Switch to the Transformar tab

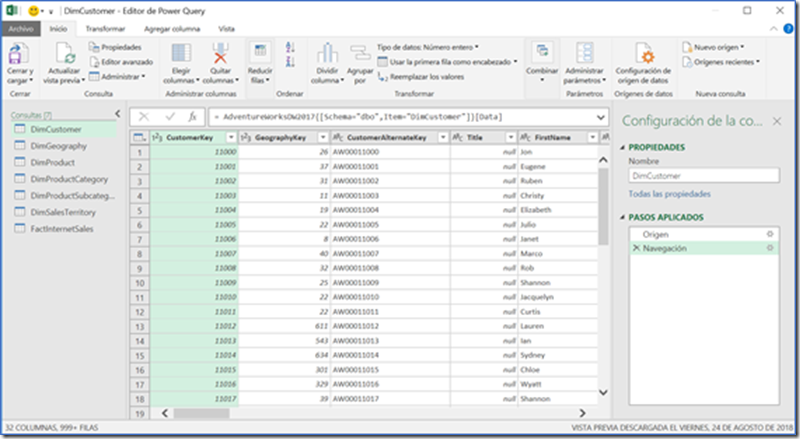pyautogui.click(x=105, y=30)
